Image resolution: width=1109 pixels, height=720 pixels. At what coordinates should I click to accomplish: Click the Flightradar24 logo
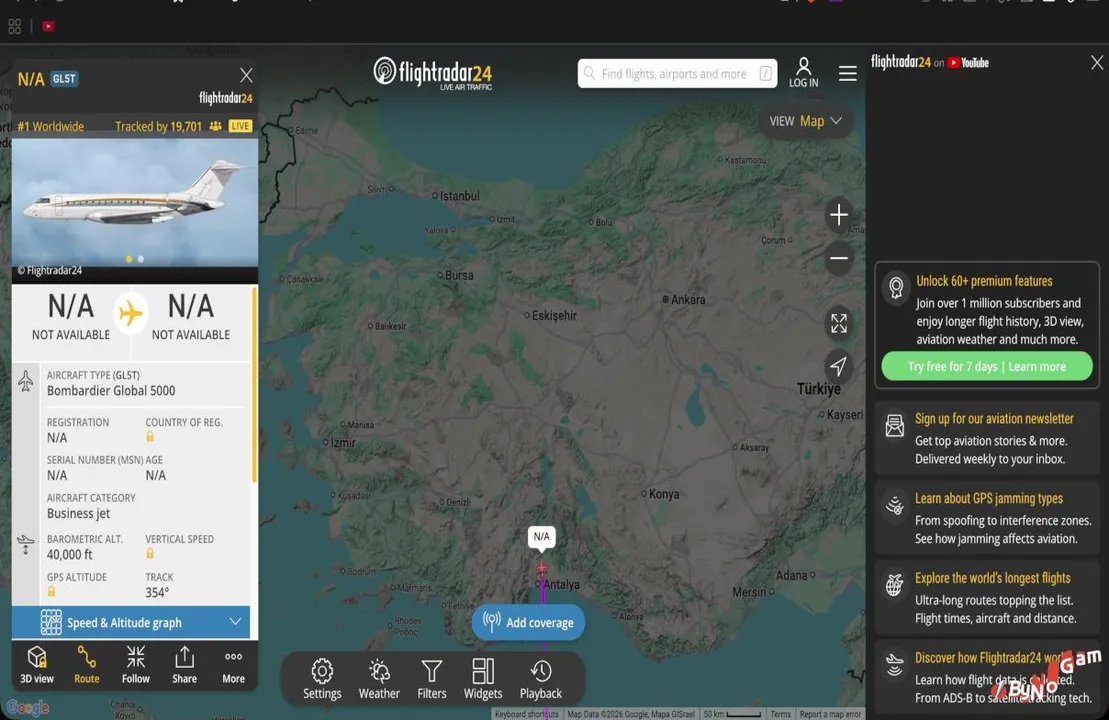pos(433,74)
